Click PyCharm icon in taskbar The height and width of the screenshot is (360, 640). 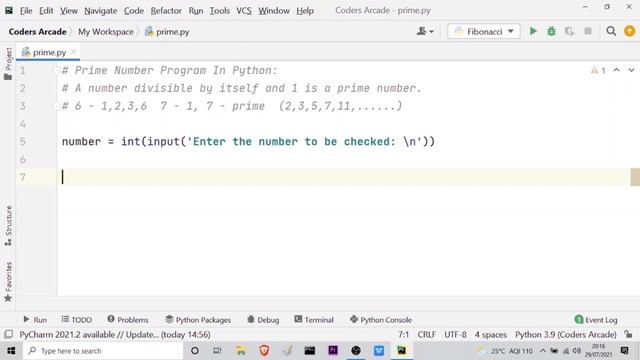pos(402,351)
